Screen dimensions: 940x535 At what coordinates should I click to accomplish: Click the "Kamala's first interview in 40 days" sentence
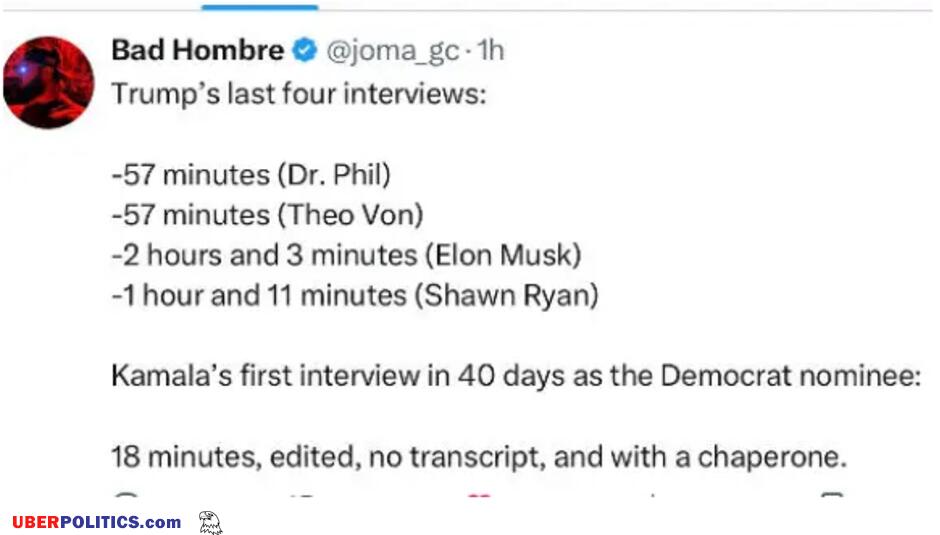point(516,376)
